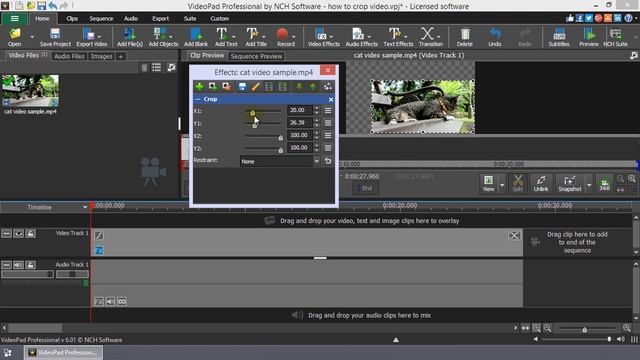
Task: Expand the View button dropdown arrow
Action: (x=502, y=185)
